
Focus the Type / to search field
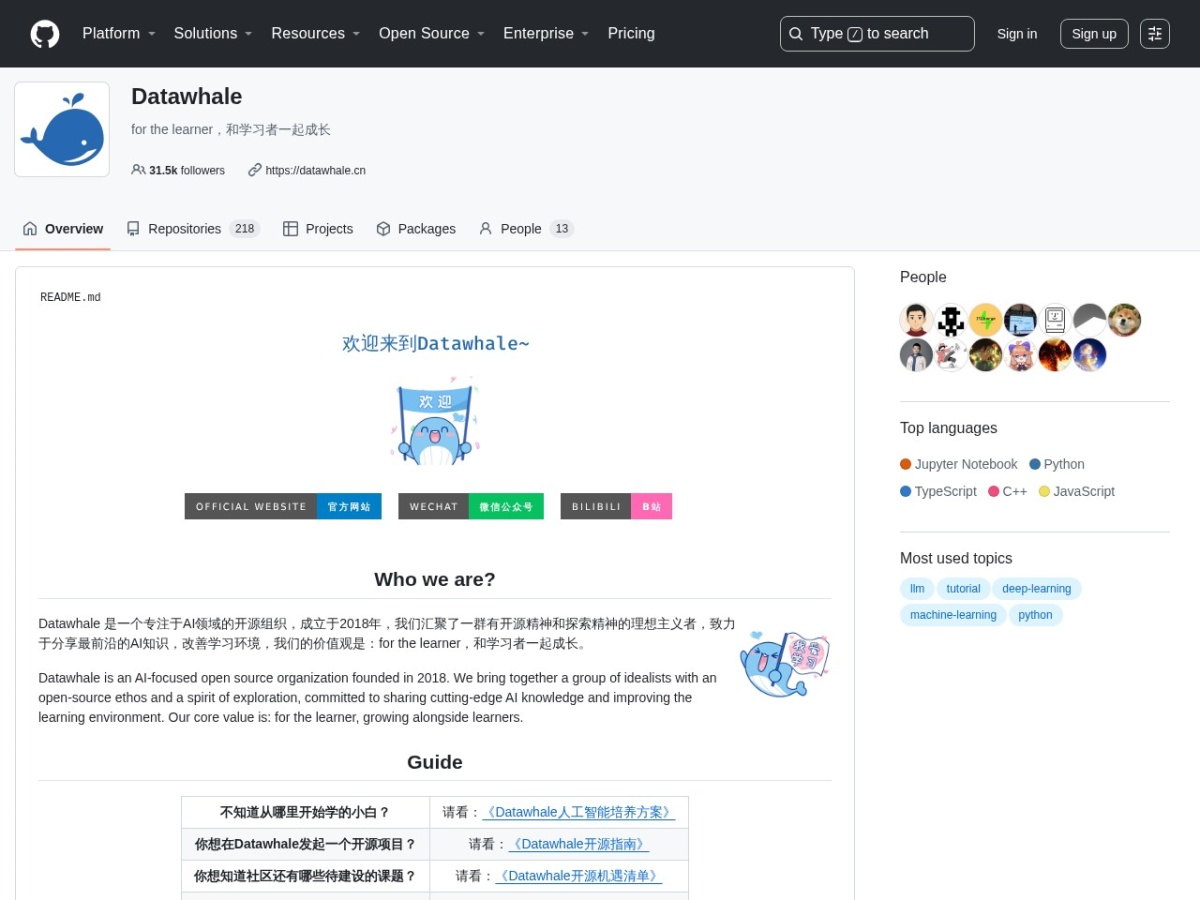pos(877,34)
